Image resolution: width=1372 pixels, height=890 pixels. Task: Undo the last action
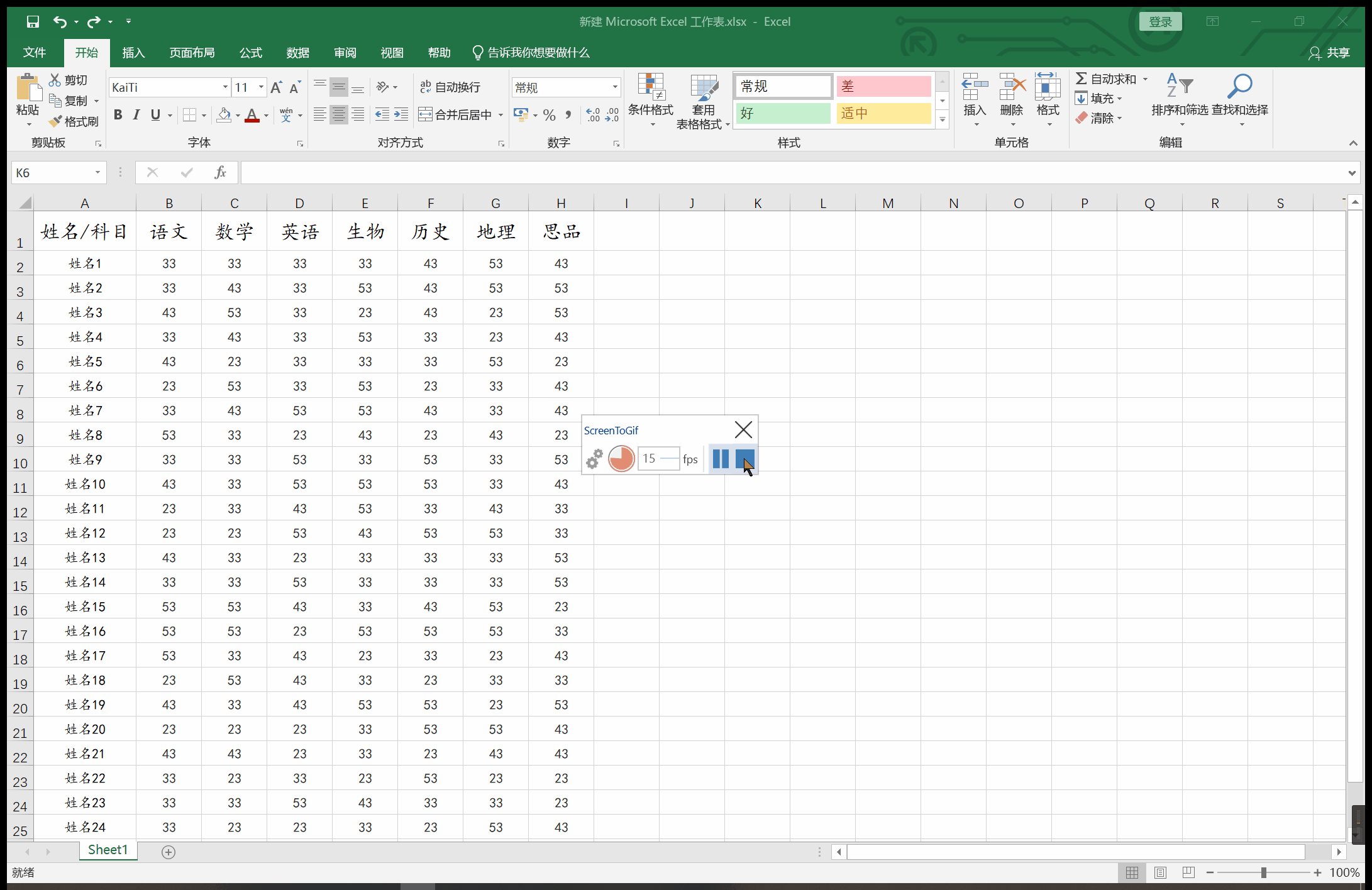coord(59,21)
